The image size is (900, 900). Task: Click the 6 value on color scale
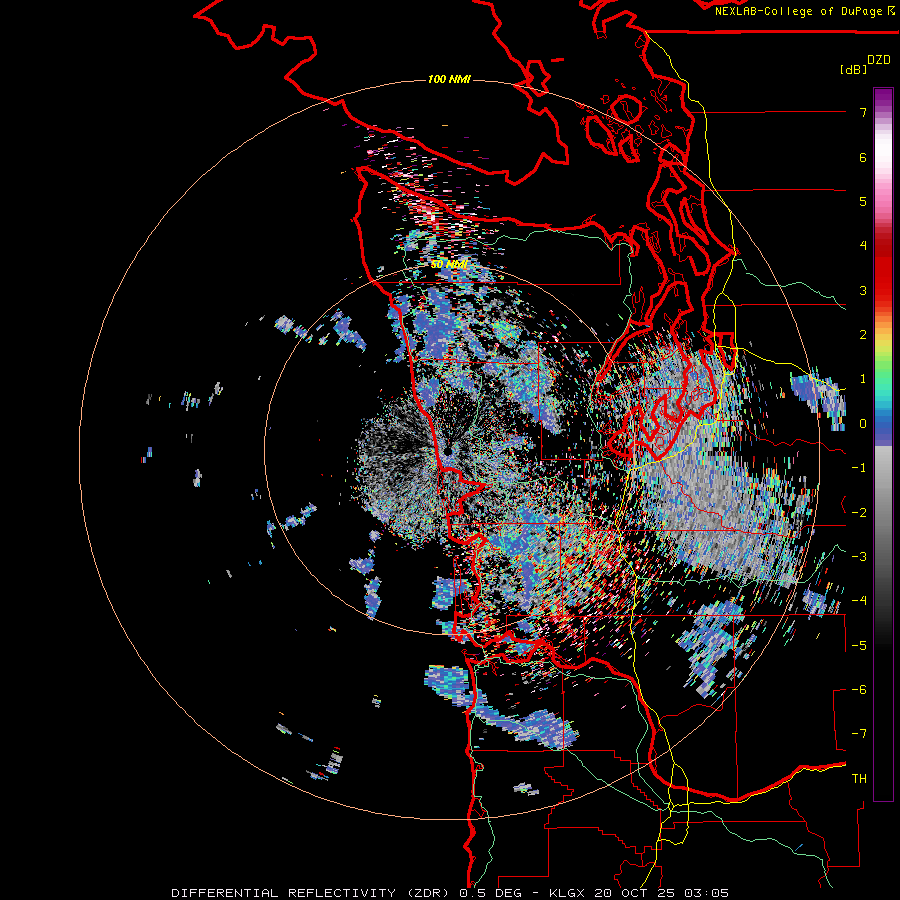tap(863, 157)
